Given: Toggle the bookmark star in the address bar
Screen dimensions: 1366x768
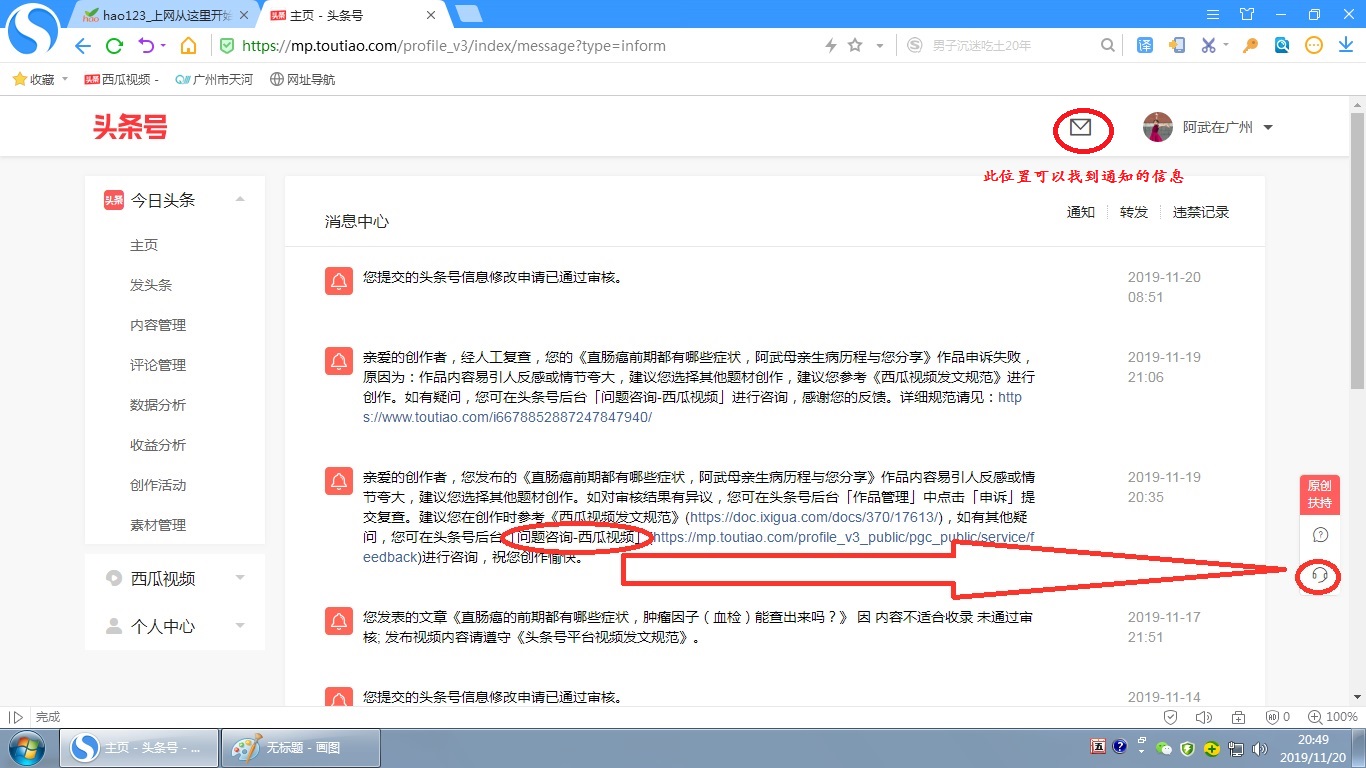Looking at the screenshot, I should point(855,45).
